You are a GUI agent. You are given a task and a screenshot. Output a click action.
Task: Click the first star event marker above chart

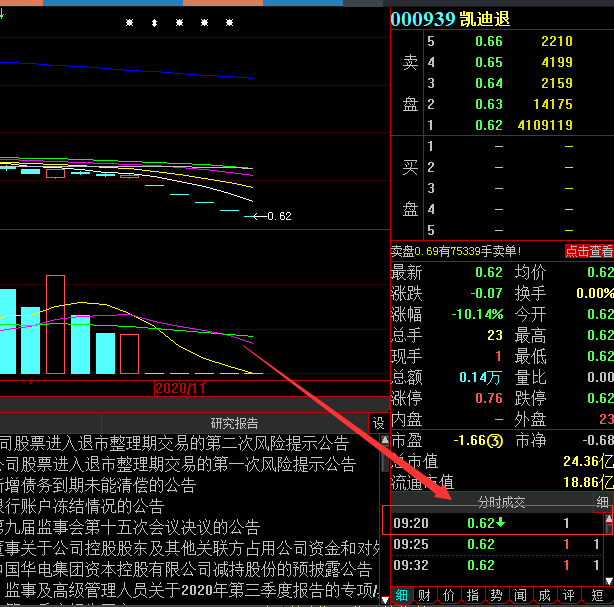coord(129,23)
